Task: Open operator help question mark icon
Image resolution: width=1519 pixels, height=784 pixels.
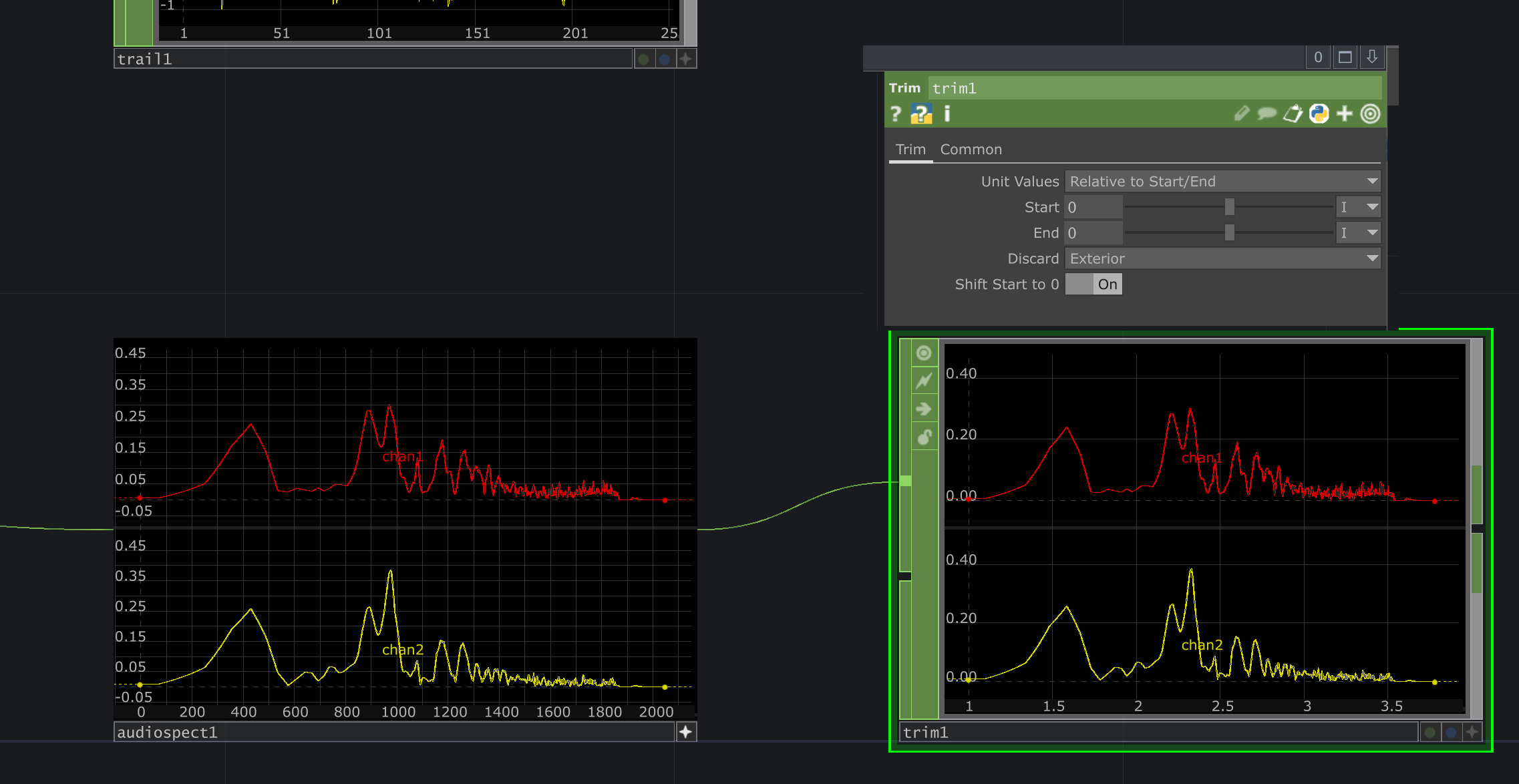Action: 896,114
